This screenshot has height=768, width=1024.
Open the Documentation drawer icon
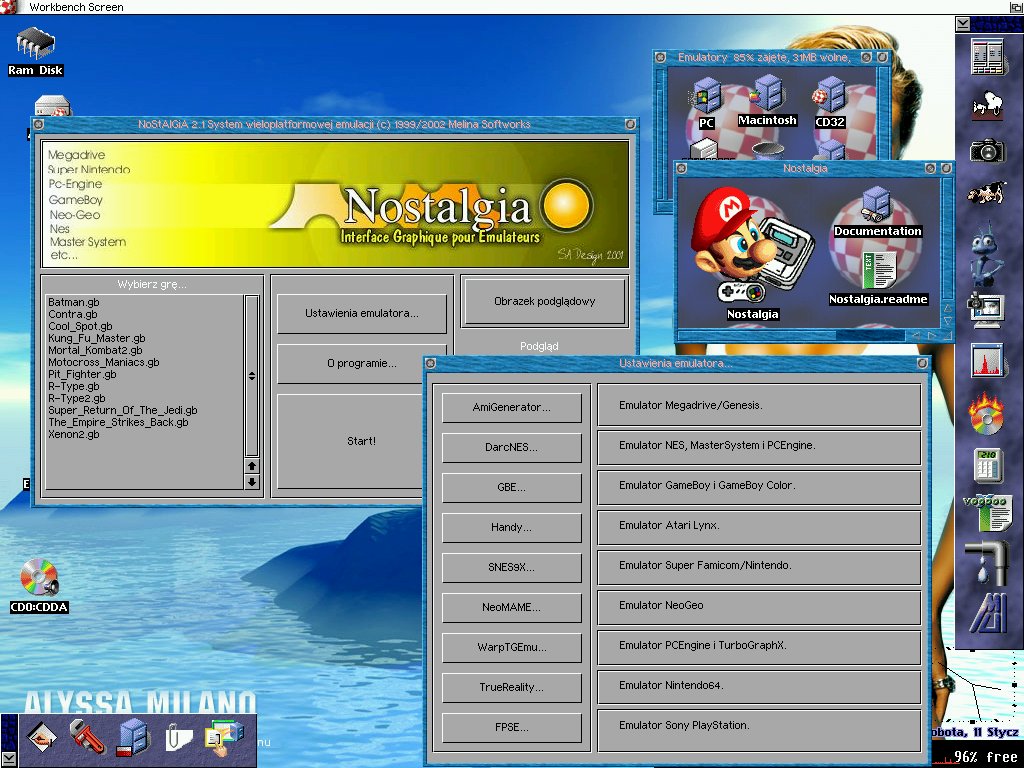(x=877, y=212)
